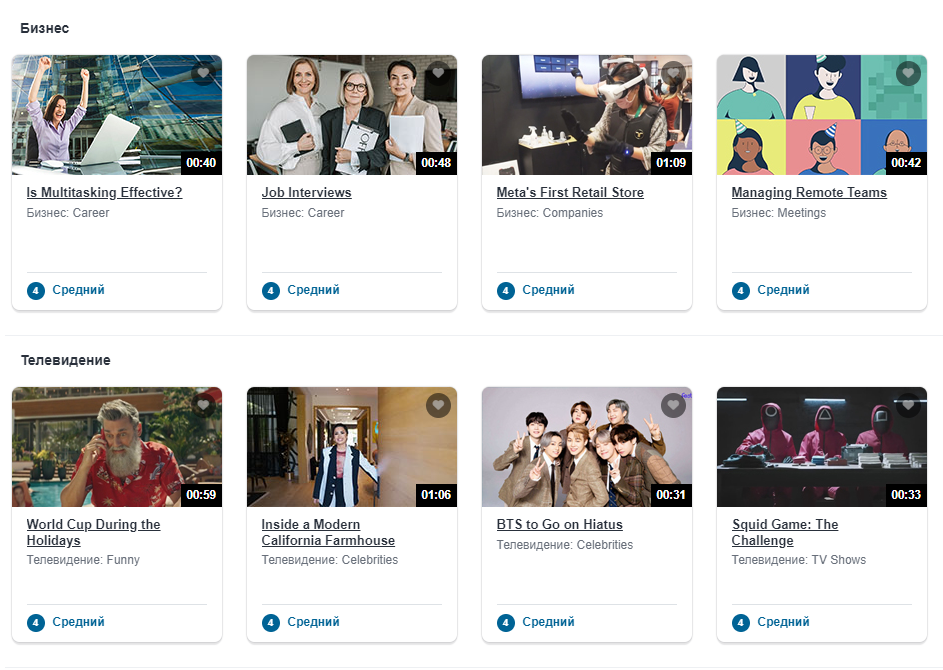Screen dimensions: 943x670
Task: Open Job Interviews title link
Action: click(306, 192)
